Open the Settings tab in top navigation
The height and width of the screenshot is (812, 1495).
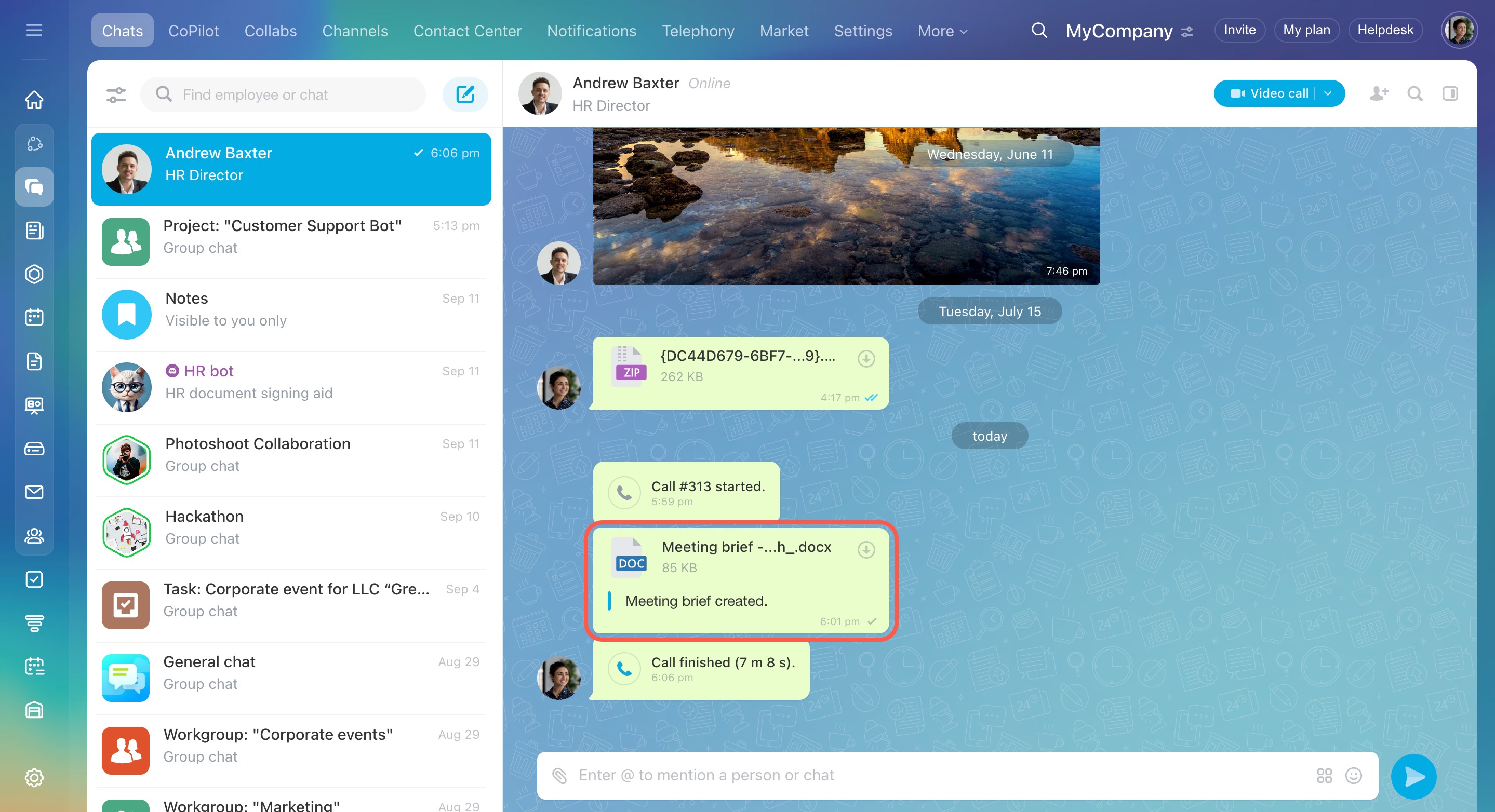point(863,31)
